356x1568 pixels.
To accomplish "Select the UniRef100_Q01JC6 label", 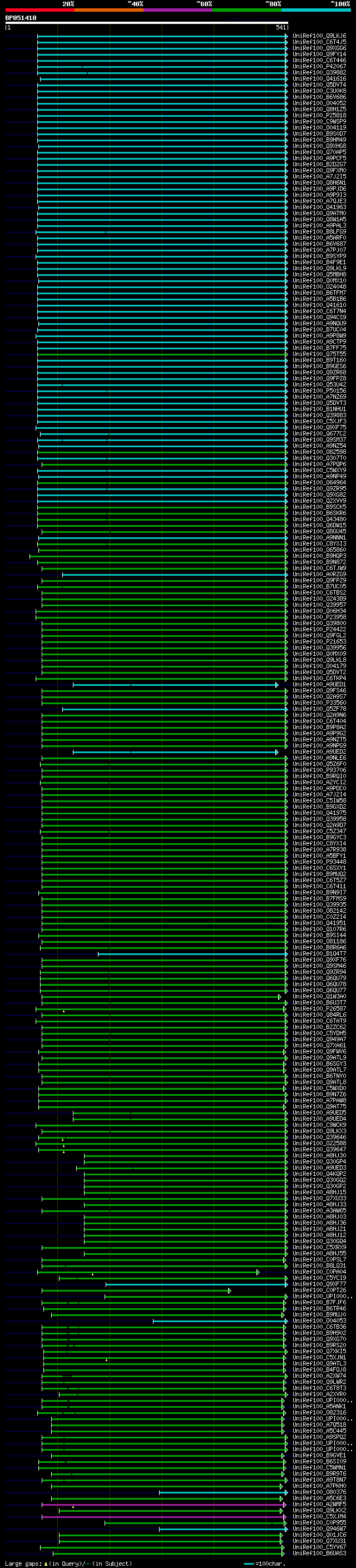I will (x=319, y=1535).
